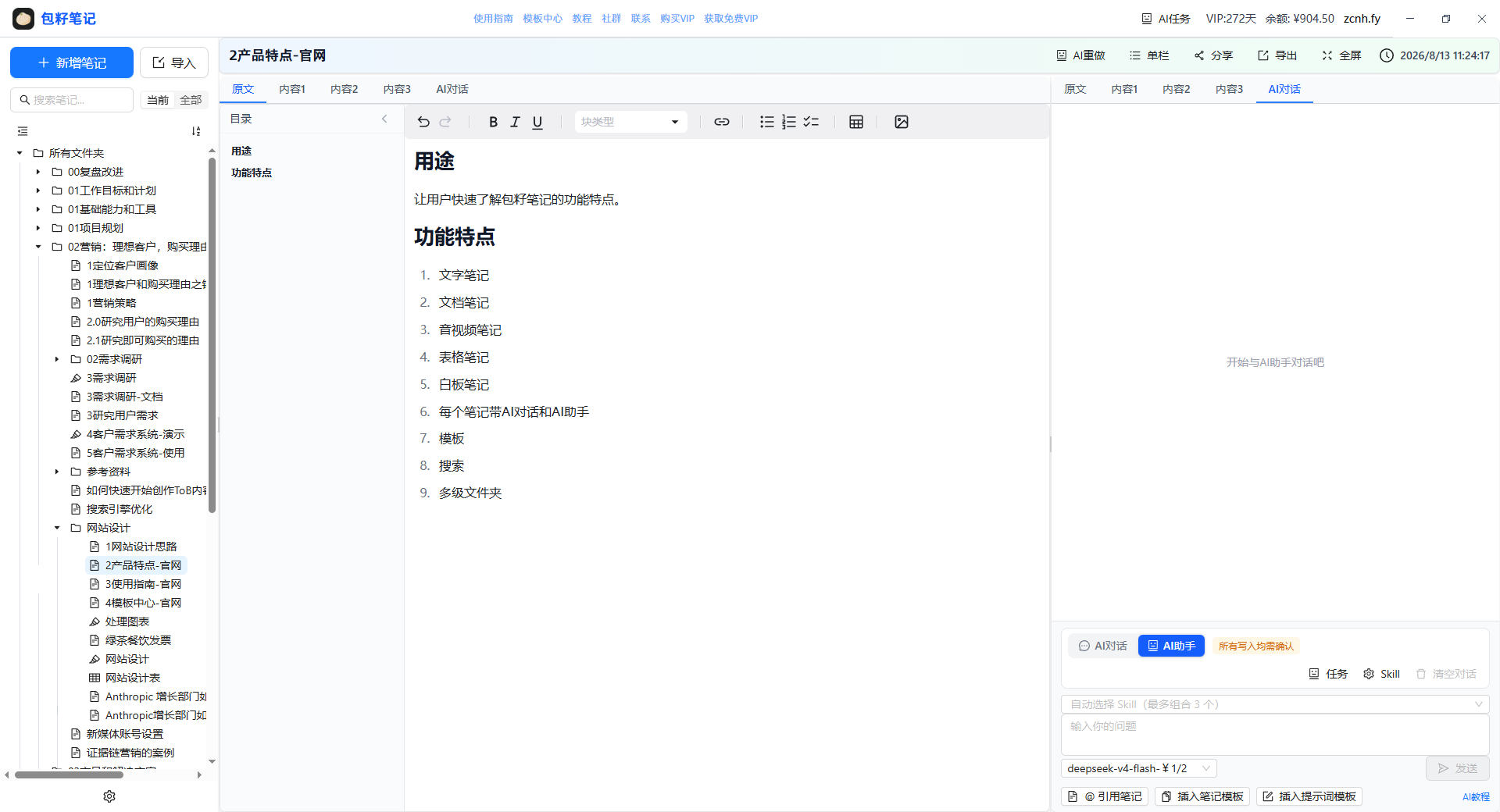
Task: Open the AI对话 tab in left editor
Action: [x=452, y=89]
